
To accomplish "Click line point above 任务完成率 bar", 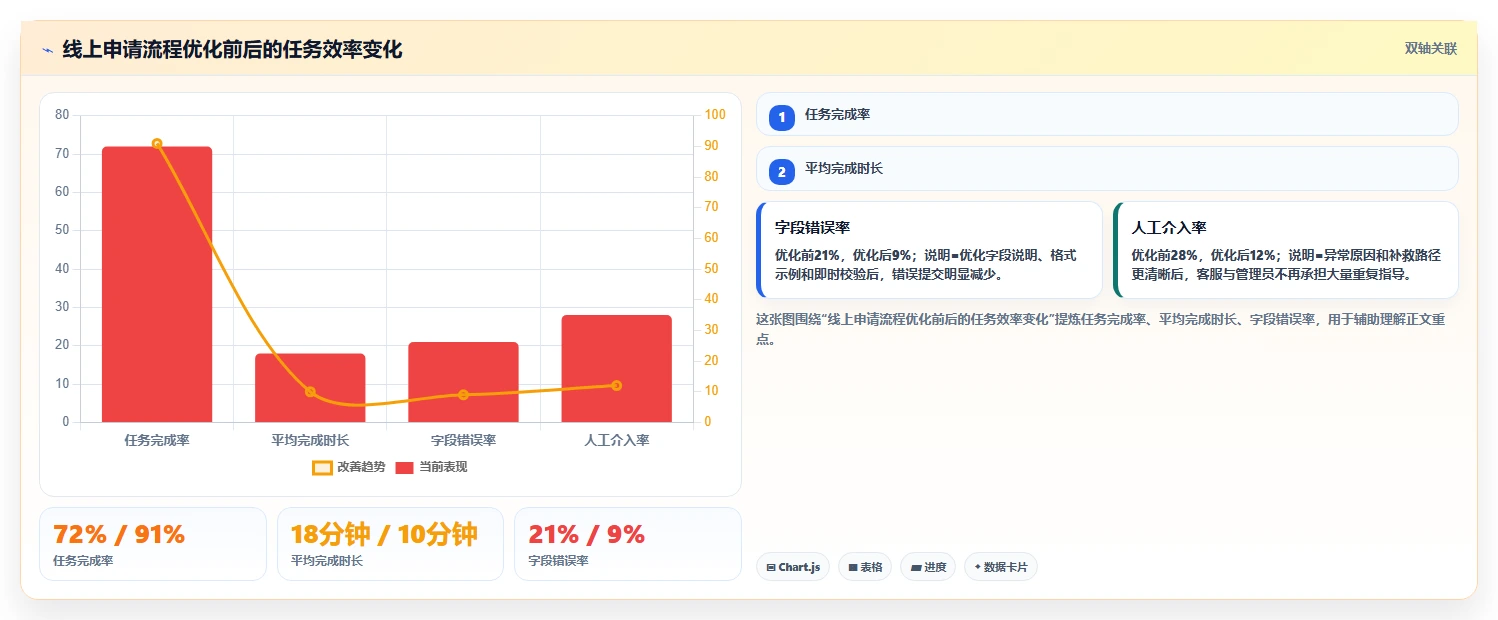I will [x=157, y=143].
